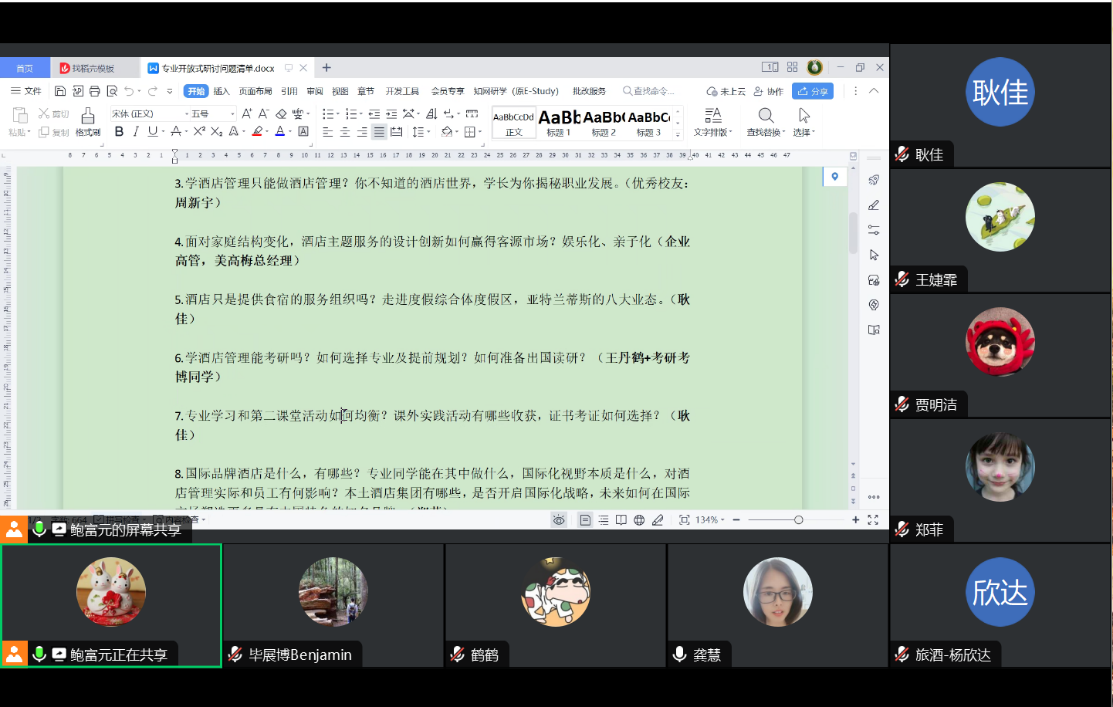This screenshot has height=707, width=1113.
Task: Switch to the 插入 Insert tab
Action: tap(221, 91)
